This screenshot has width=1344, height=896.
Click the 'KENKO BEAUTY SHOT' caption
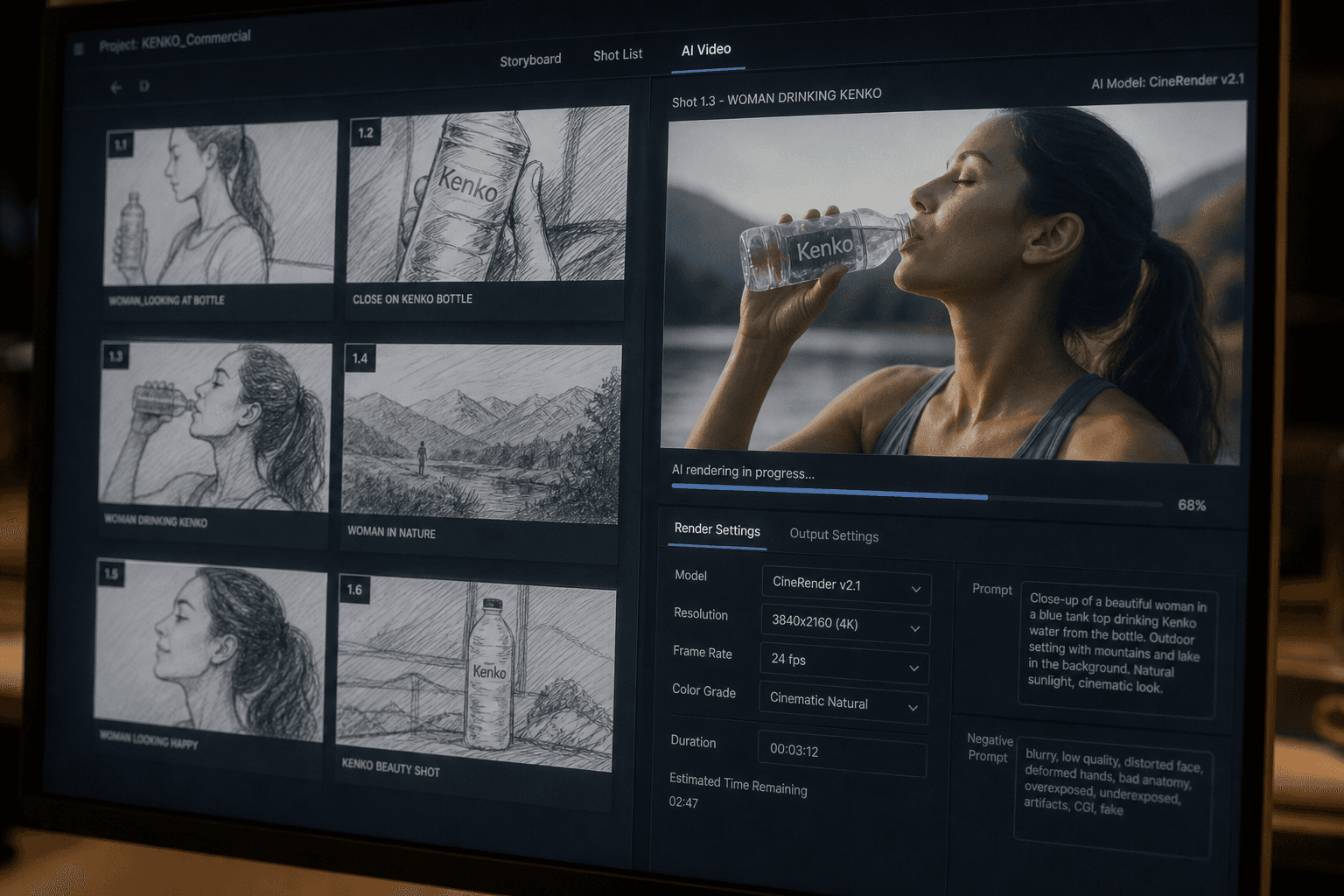(390, 767)
